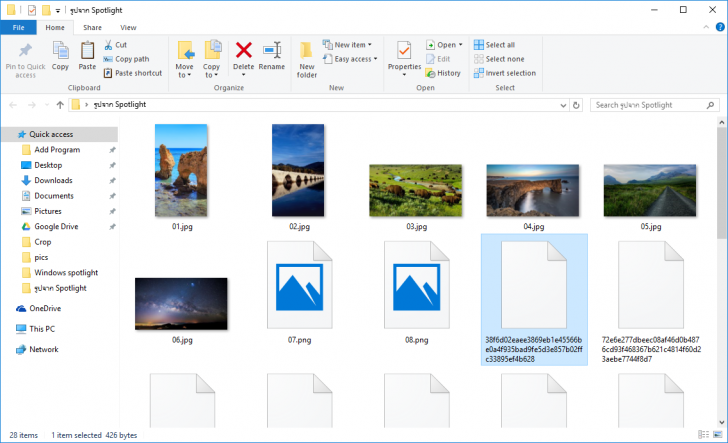Screen dimensions: 728x443
Task: Open the Add Program folder in sidebar
Action: click(59, 150)
